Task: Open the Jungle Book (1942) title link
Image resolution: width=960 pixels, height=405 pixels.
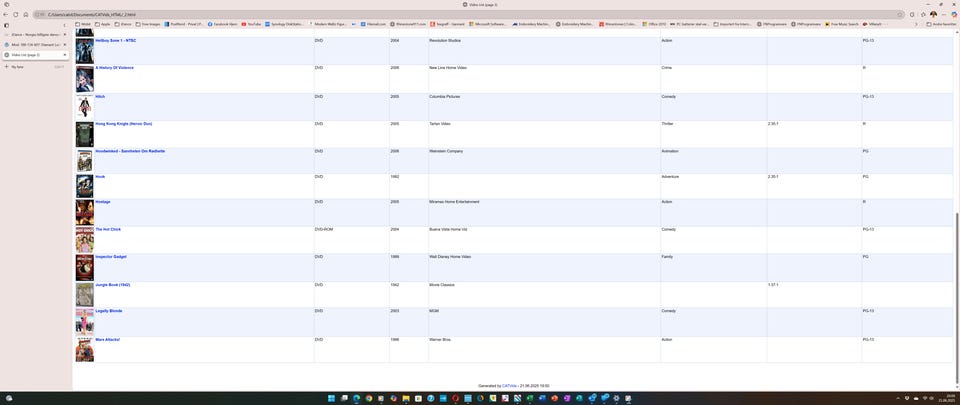Action: pos(113,285)
